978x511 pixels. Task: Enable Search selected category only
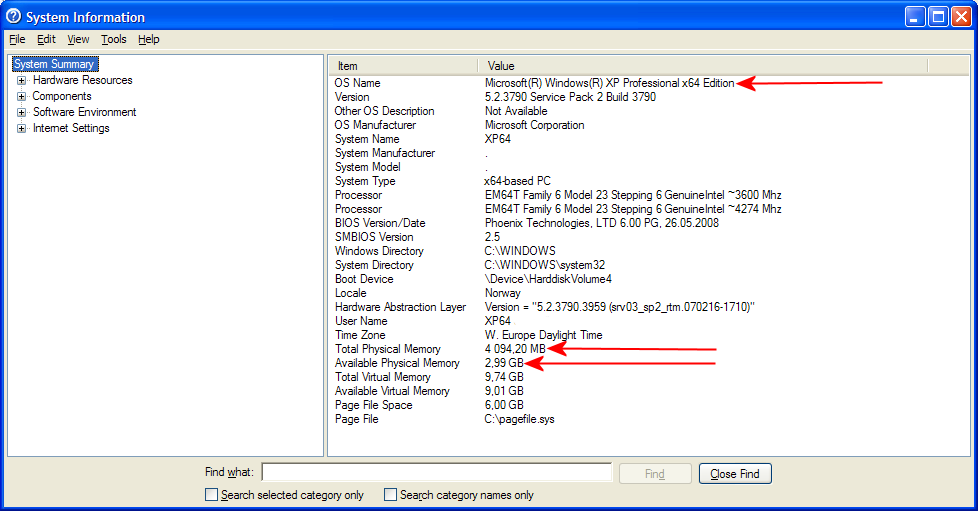click(x=211, y=495)
